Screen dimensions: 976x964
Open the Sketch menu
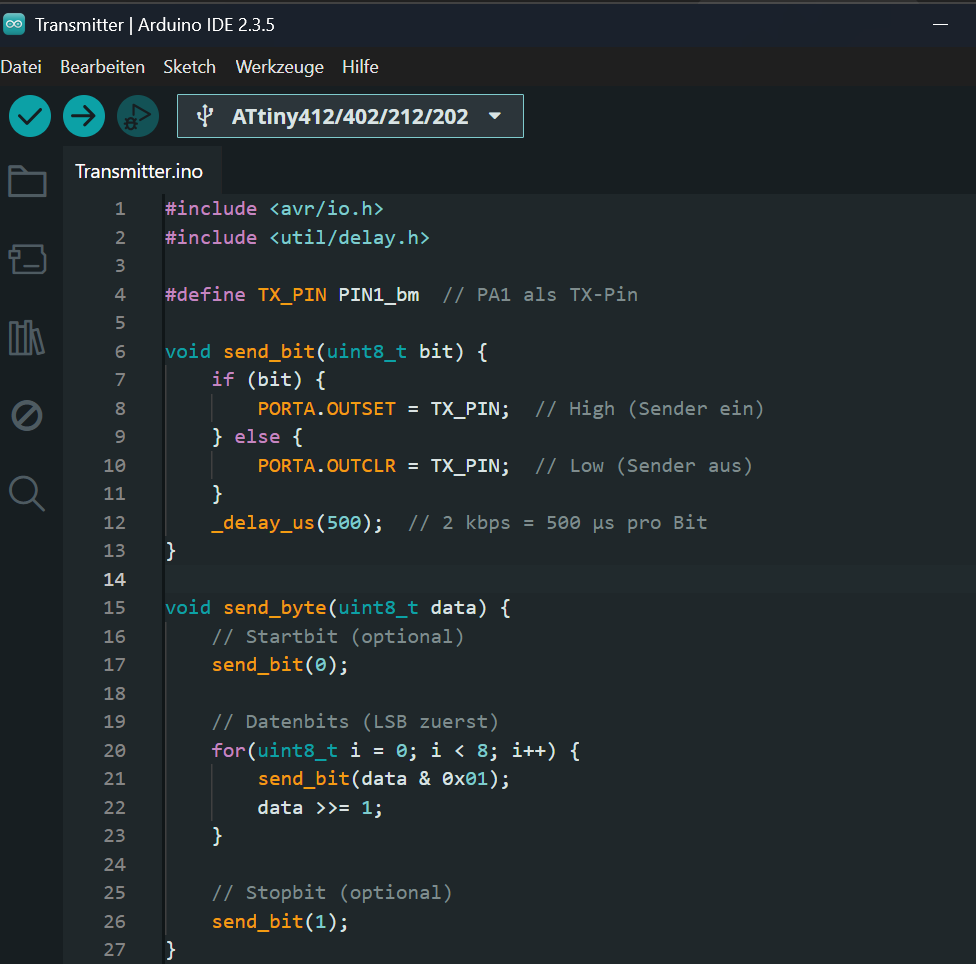[x=189, y=67]
